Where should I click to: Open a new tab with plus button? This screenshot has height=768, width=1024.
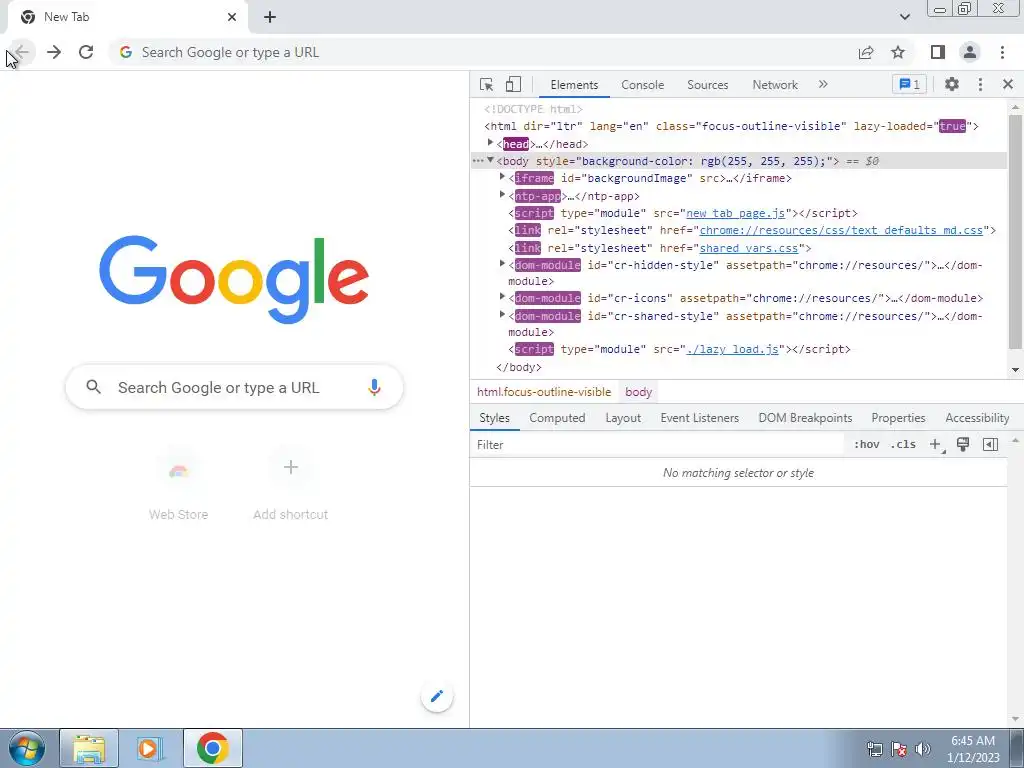pos(270,17)
